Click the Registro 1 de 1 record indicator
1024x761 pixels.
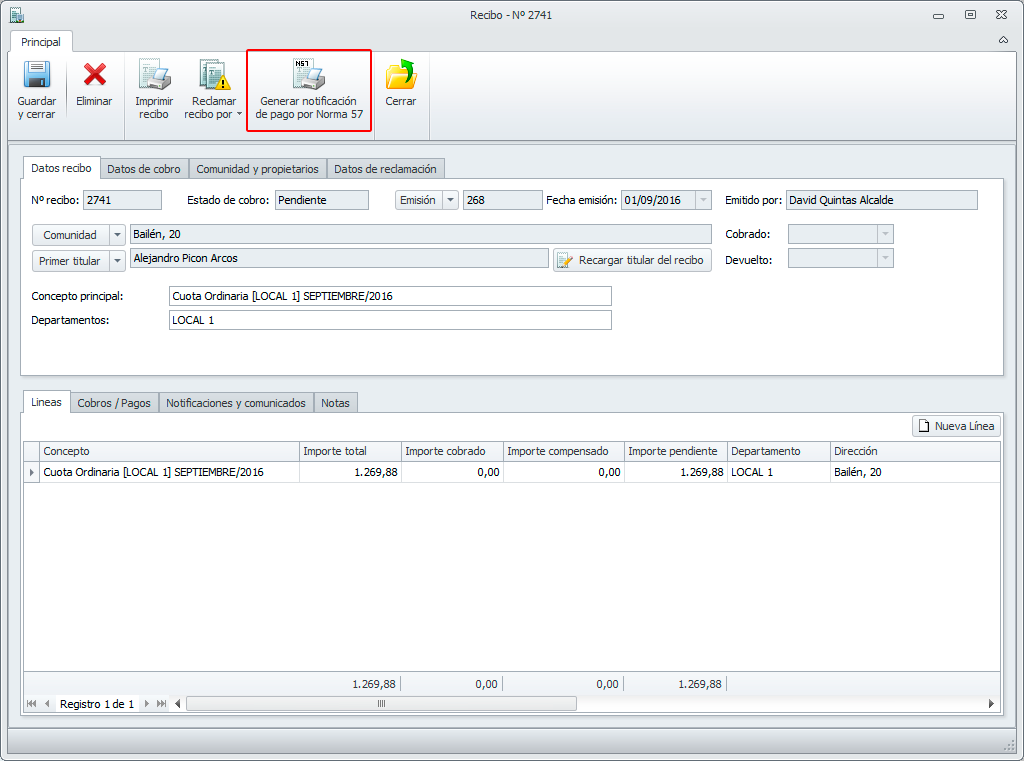click(x=97, y=704)
